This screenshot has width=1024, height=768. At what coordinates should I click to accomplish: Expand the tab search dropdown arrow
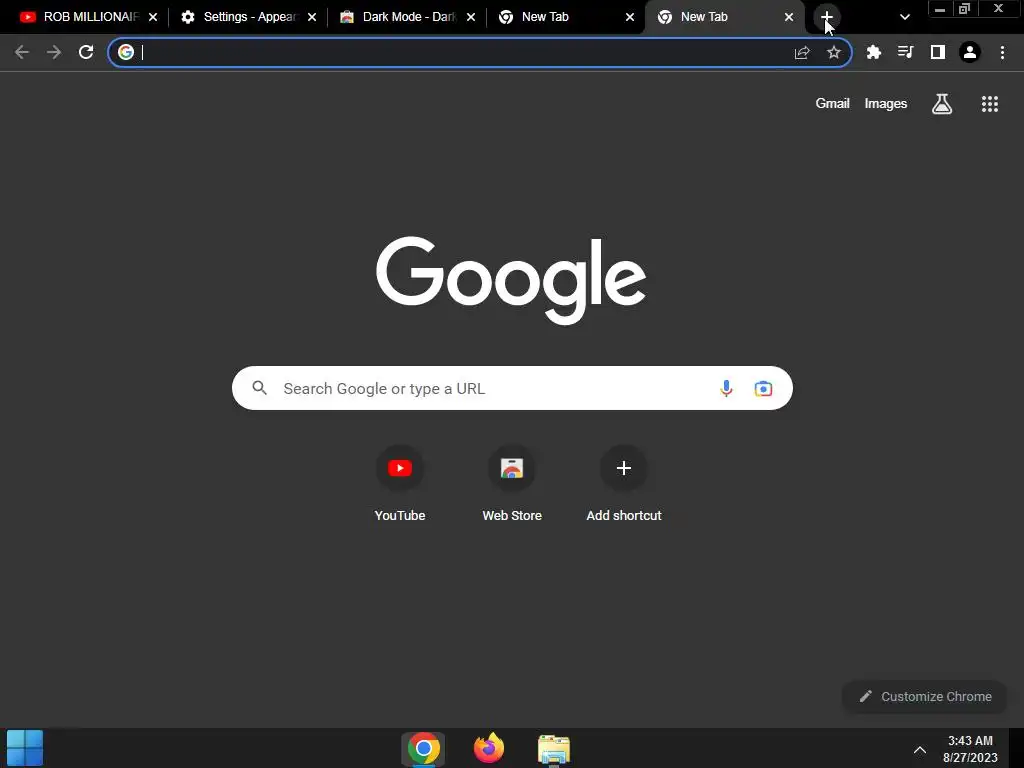point(904,17)
